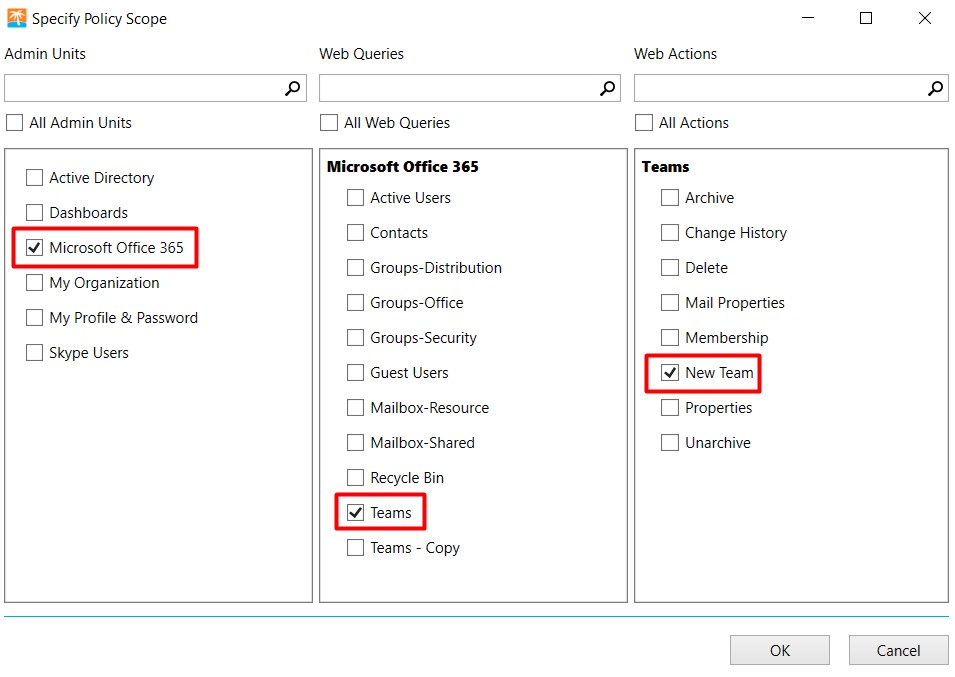
Task: Click the Microsoft Office 365 group heading
Action: pyautogui.click(x=403, y=167)
